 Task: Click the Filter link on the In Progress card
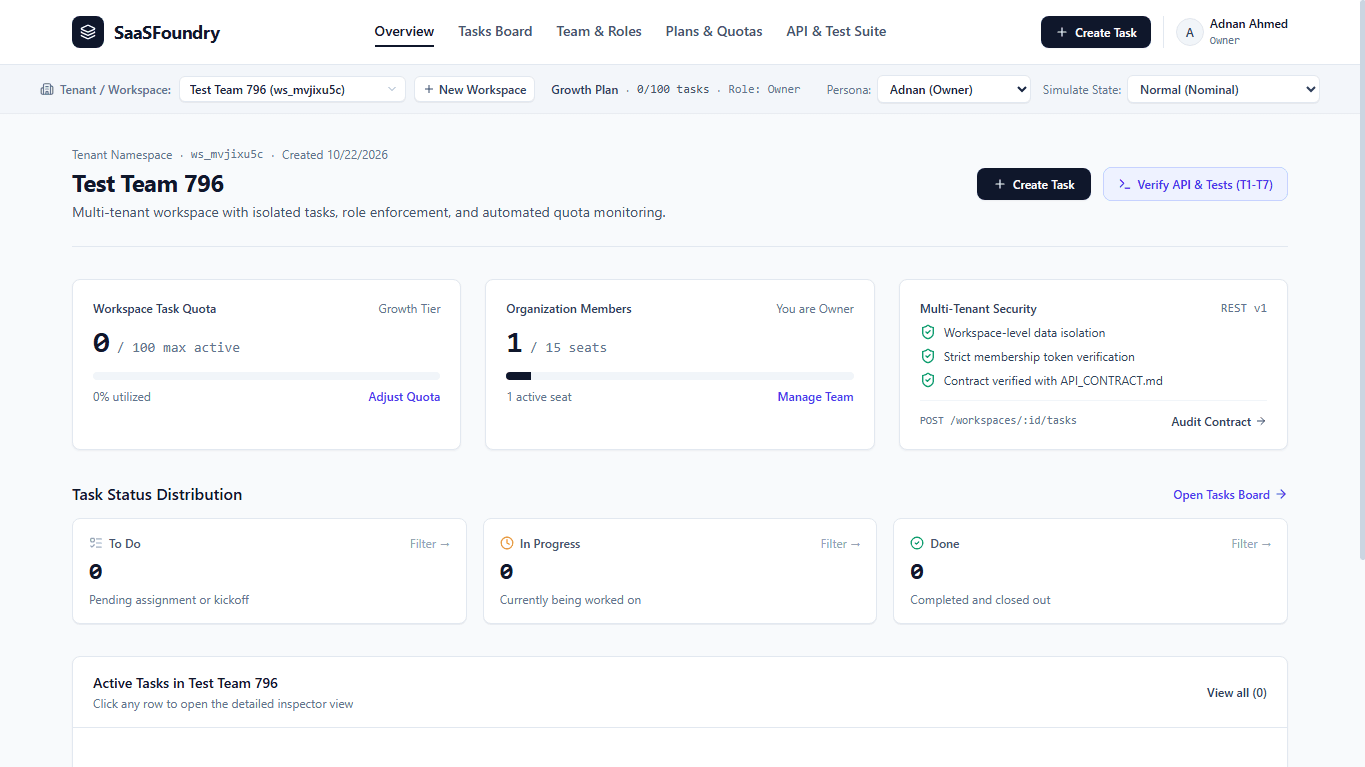[x=841, y=544]
